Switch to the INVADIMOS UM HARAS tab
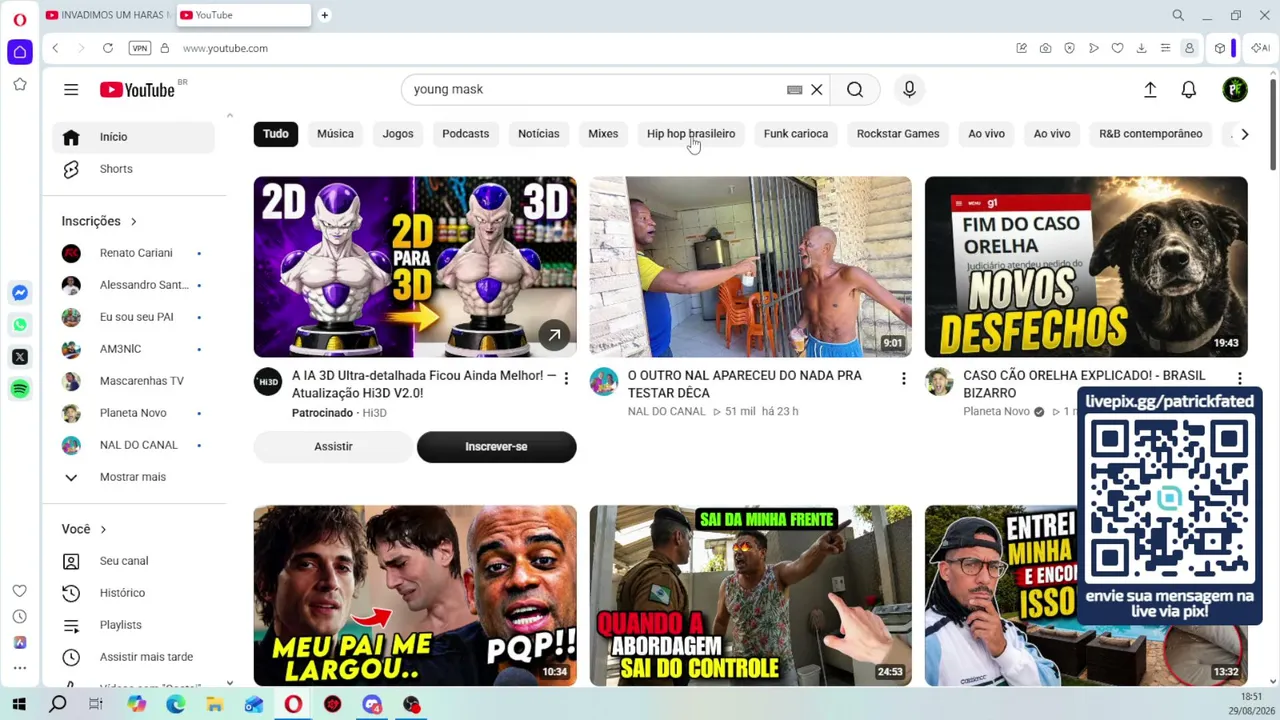The image size is (1280, 720). click(x=107, y=15)
